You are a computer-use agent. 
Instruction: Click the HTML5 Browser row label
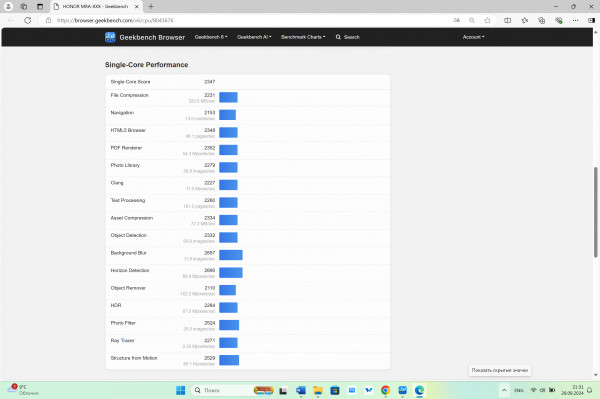[128, 130]
